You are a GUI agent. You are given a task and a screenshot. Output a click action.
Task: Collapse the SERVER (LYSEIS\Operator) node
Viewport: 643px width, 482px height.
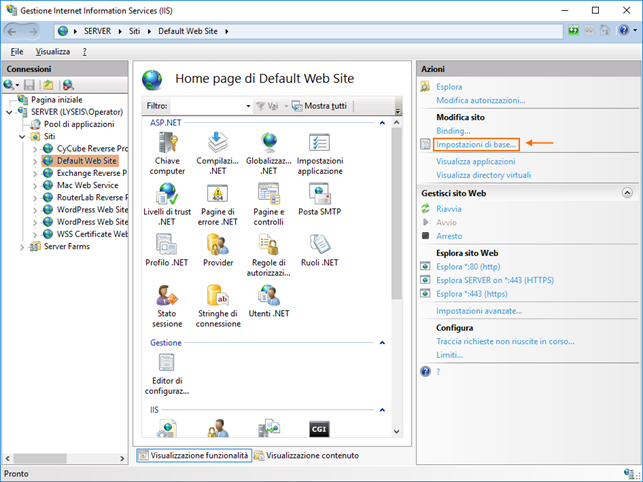[x=9, y=112]
